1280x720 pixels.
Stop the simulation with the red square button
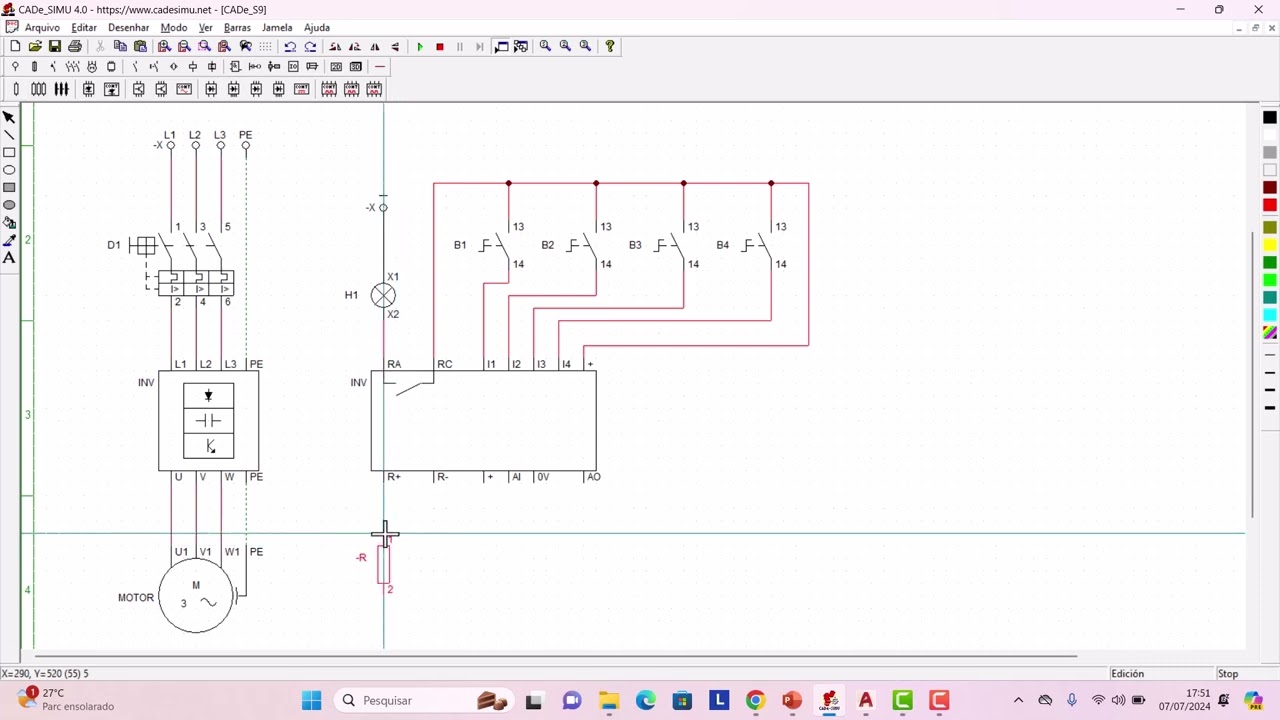click(440, 46)
